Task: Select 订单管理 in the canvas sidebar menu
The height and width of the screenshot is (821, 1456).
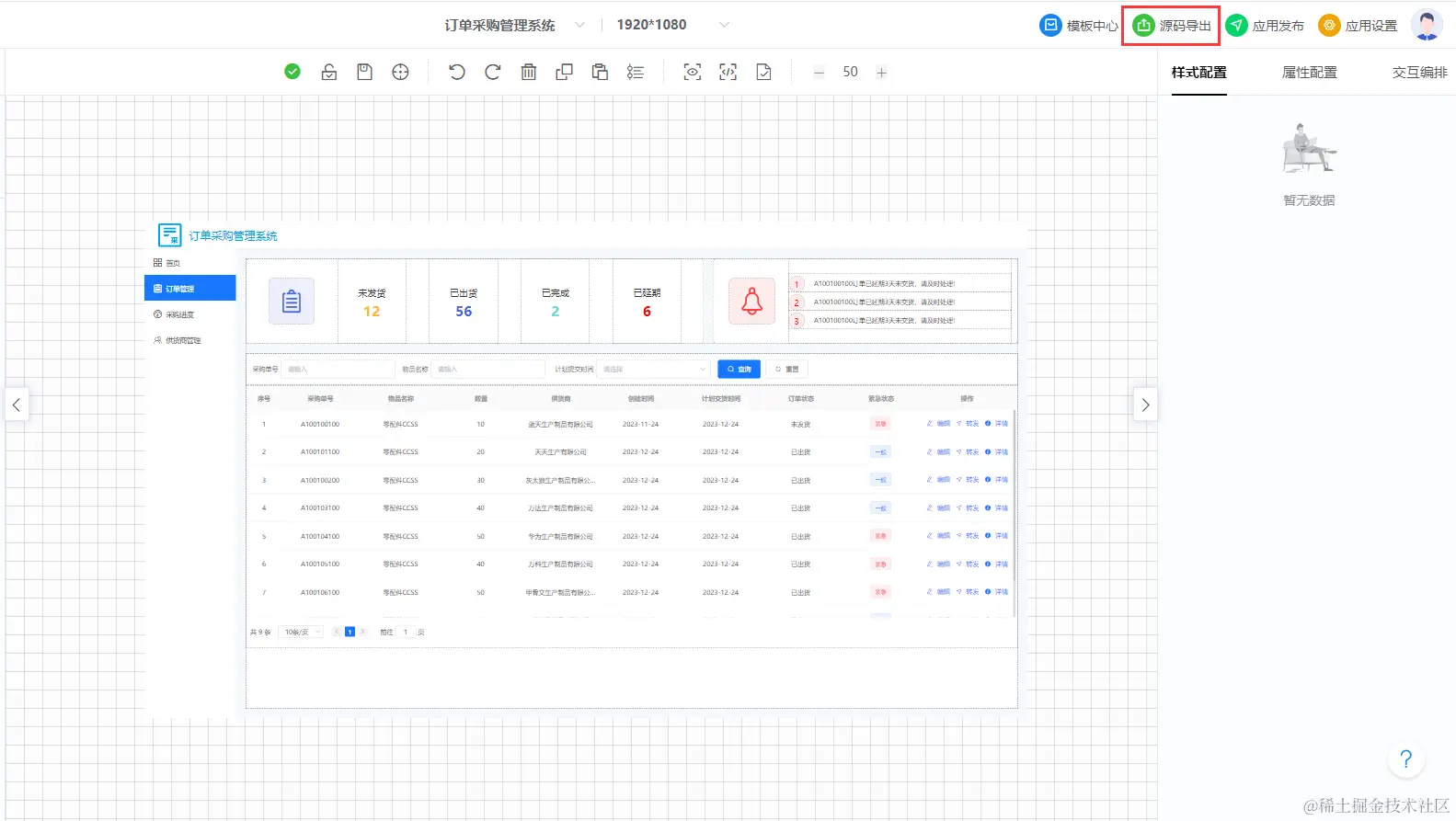Action: [189, 289]
